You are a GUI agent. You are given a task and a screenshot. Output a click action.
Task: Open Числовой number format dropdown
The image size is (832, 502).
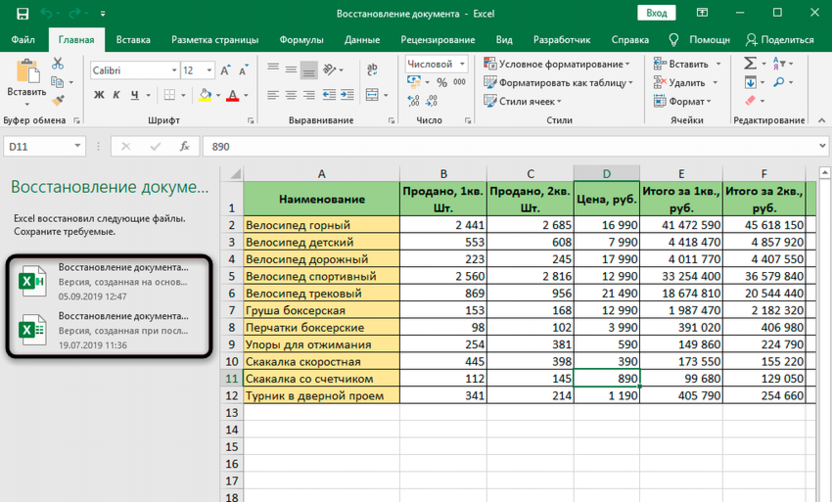click(462, 64)
